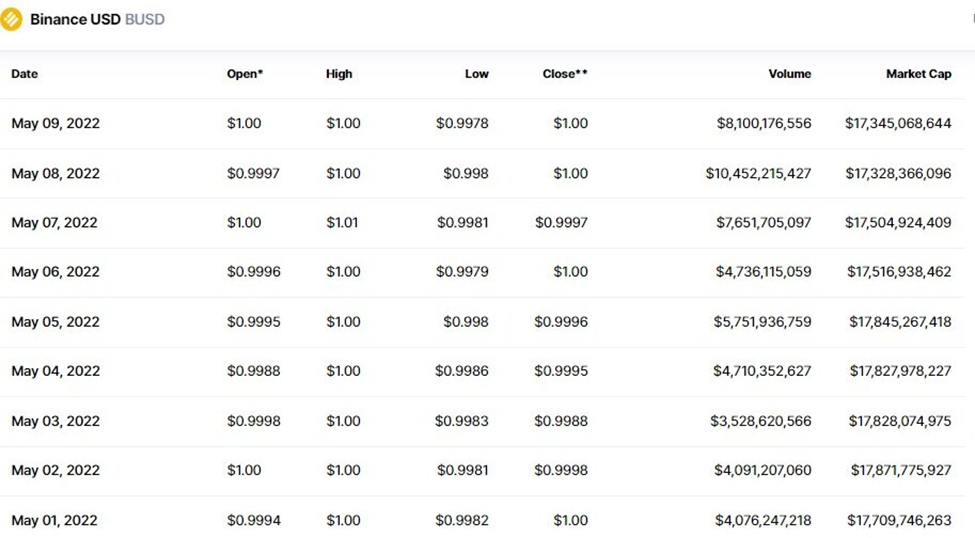975x538 pixels.
Task: Click the May 09, 2022 market cap value
Action: pyautogui.click(x=898, y=124)
